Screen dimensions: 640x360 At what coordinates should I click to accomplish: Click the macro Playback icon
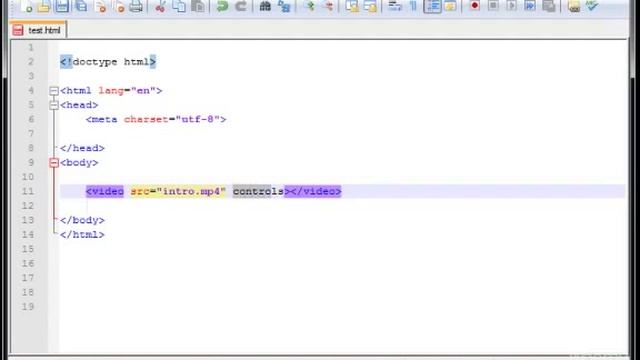[x=511, y=6]
